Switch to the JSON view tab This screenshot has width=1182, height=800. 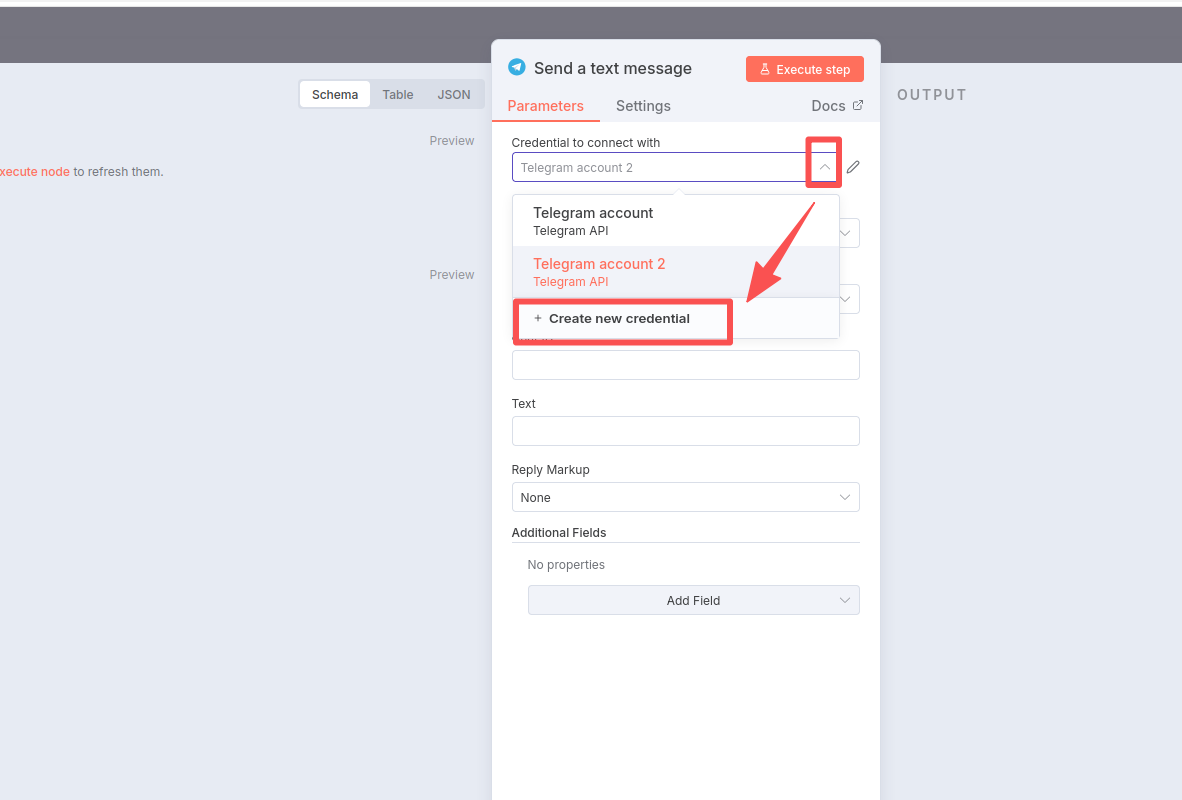(x=454, y=95)
